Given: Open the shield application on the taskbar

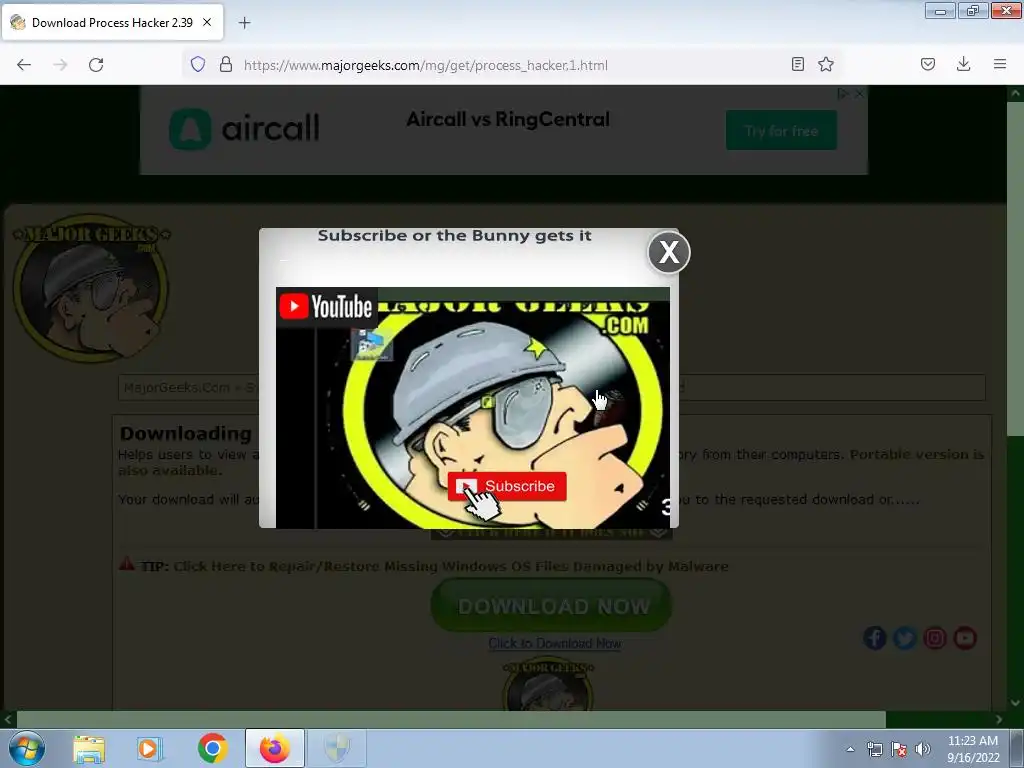Looking at the screenshot, I should pos(337,748).
